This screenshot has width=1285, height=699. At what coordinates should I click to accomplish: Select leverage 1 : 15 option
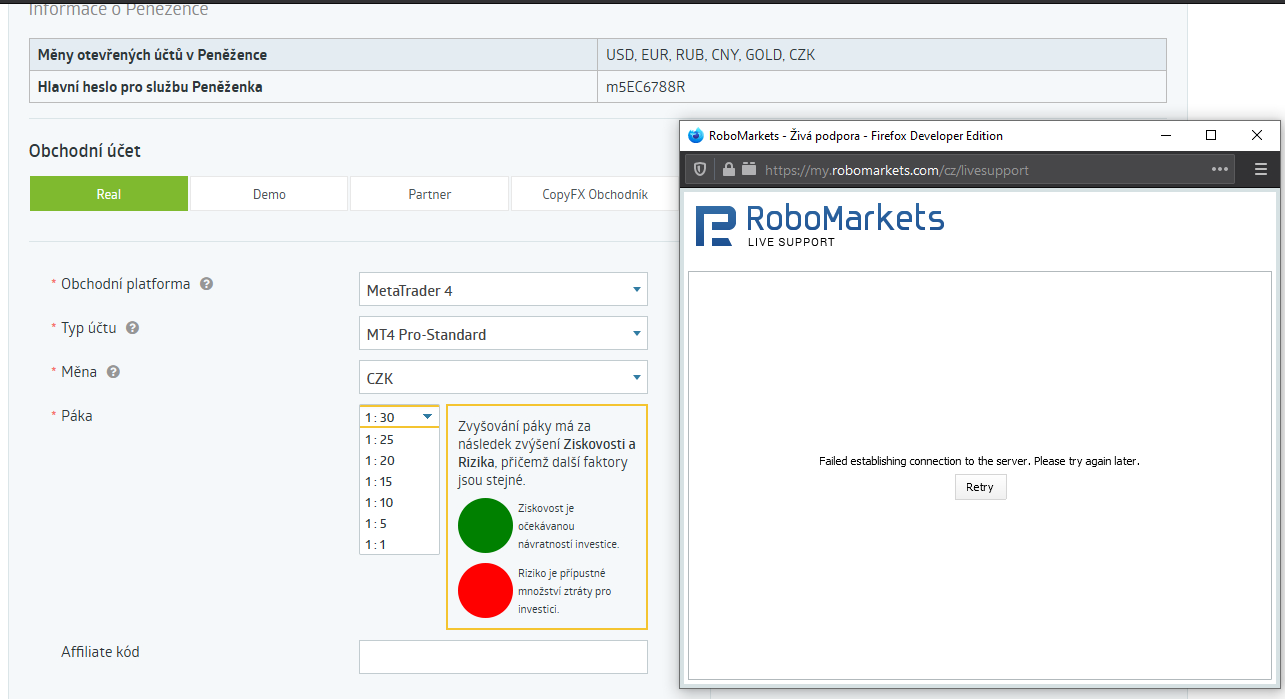[x=399, y=481]
